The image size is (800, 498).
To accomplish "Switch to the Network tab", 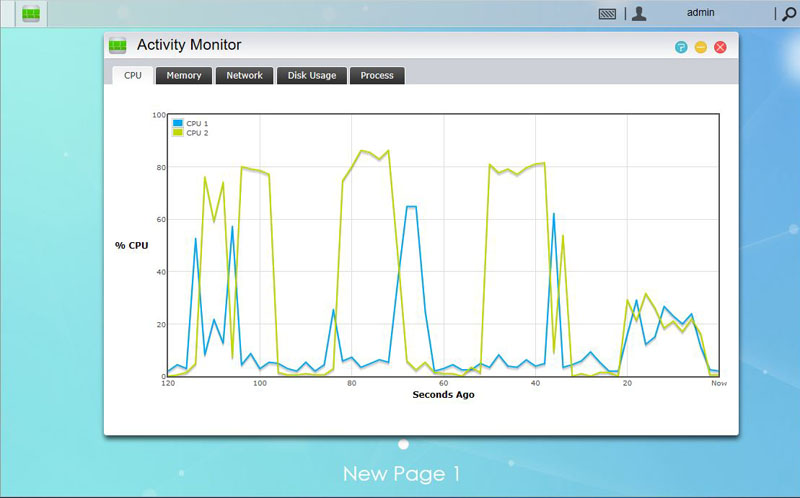I will [244, 76].
